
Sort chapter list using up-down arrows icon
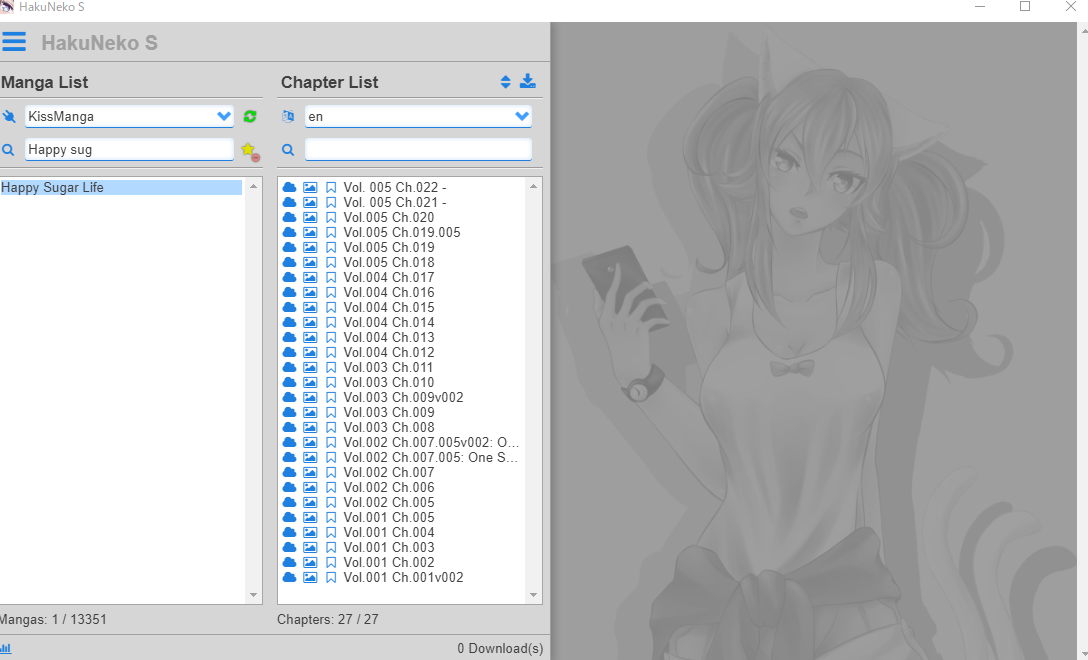(x=505, y=82)
